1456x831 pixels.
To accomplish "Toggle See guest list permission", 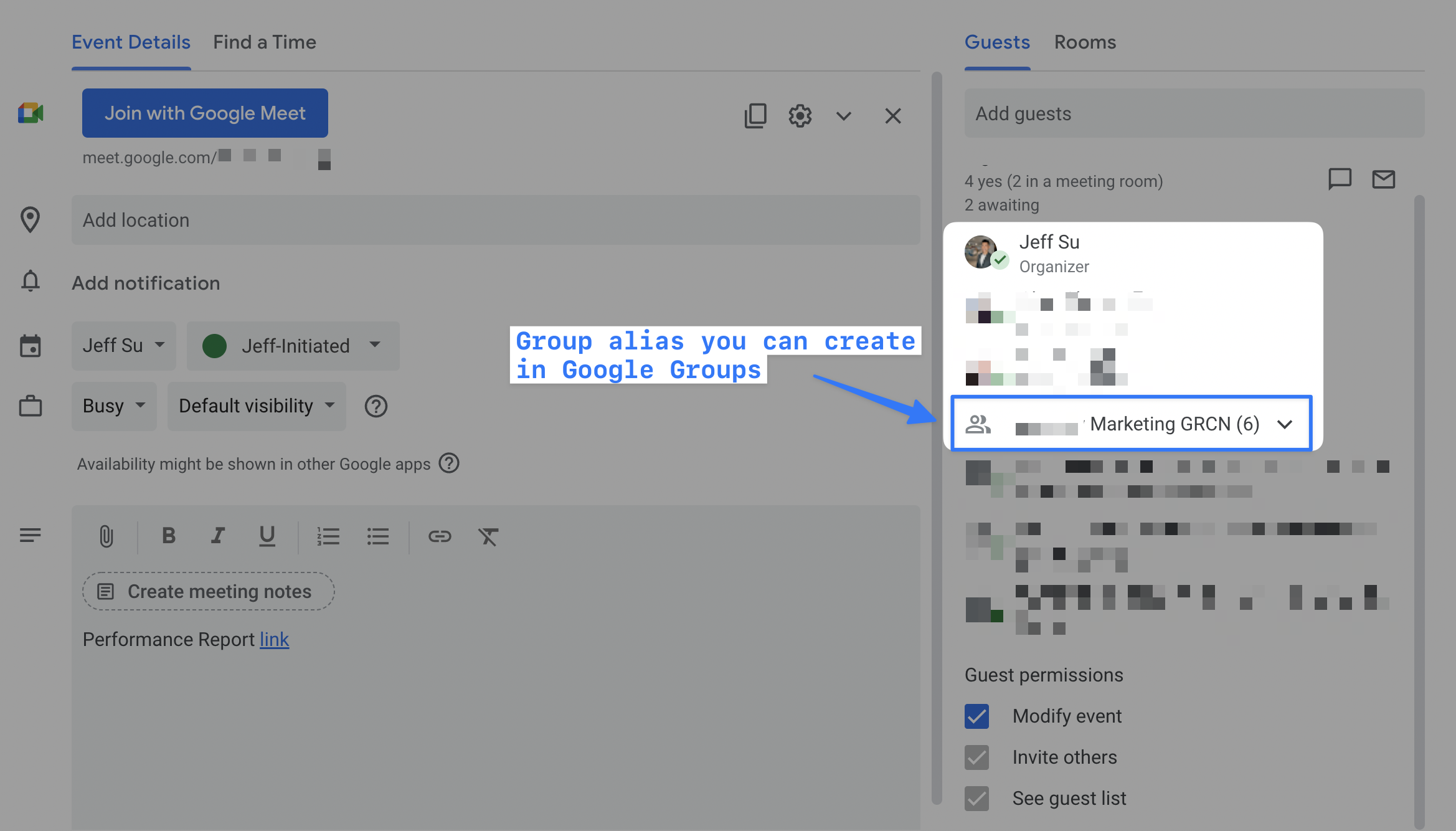I will coord(976,799).
